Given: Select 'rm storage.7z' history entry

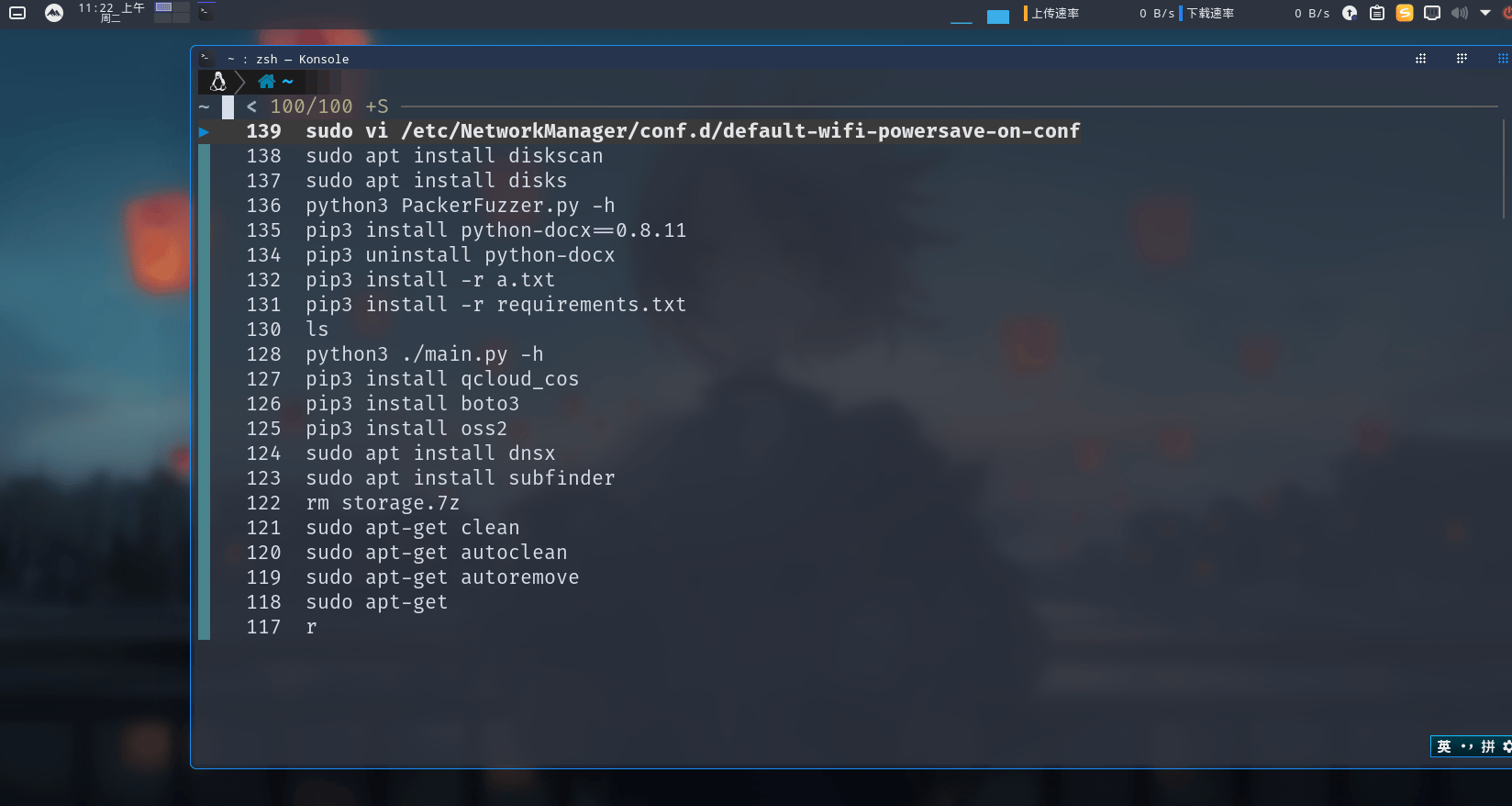Looking at the screenshot, I should coord(353,503).
